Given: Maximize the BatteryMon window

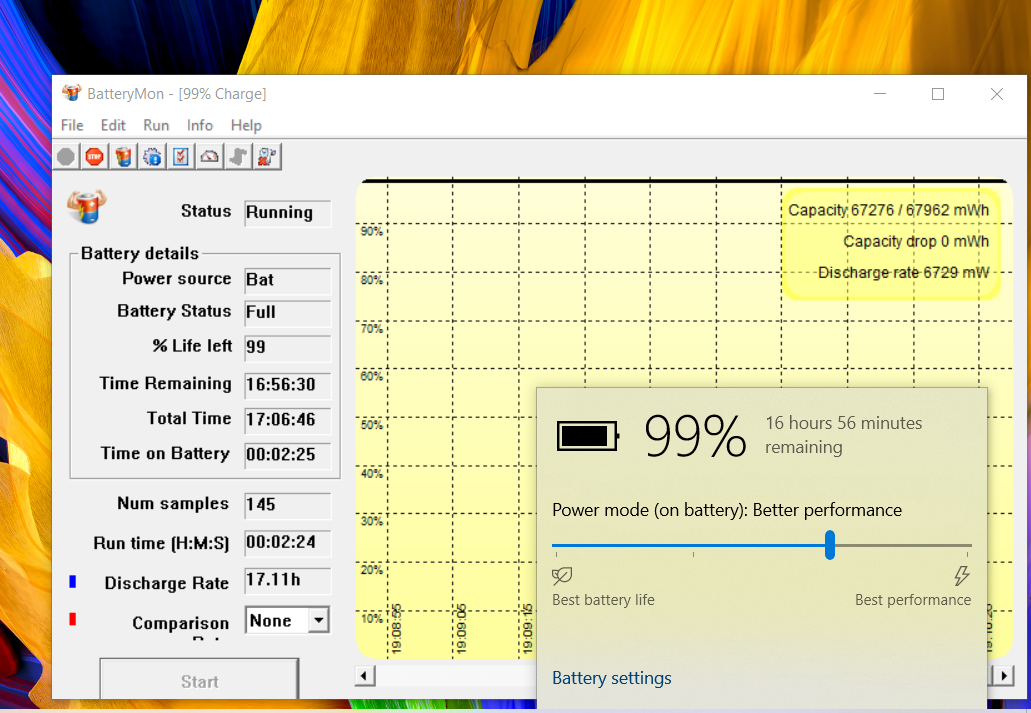Looking at the screenshot, I should pos(938,94).
